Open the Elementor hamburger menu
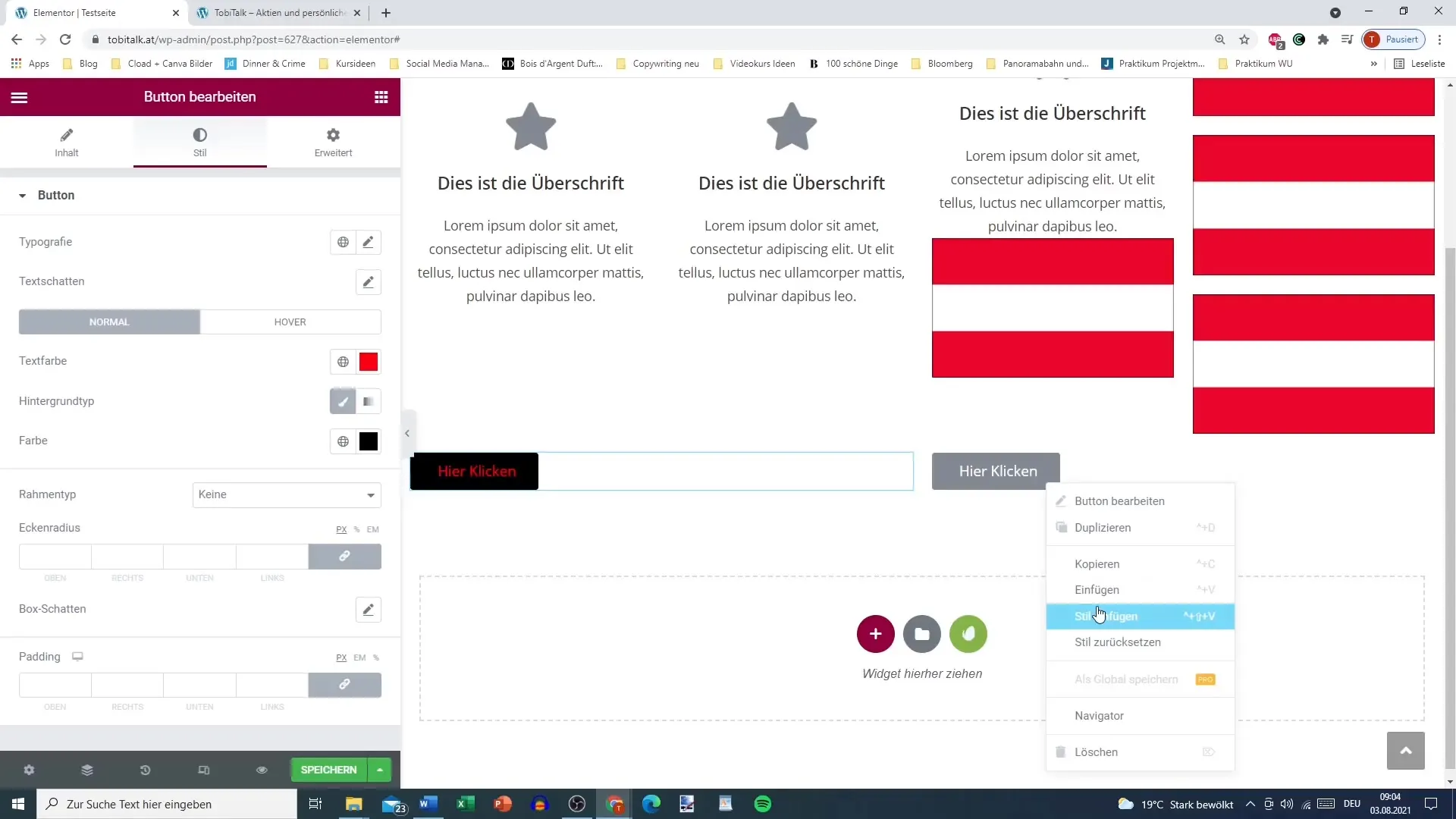Image resolution: width=1456 pixels, height=819 pixels. tap(20, 97)
